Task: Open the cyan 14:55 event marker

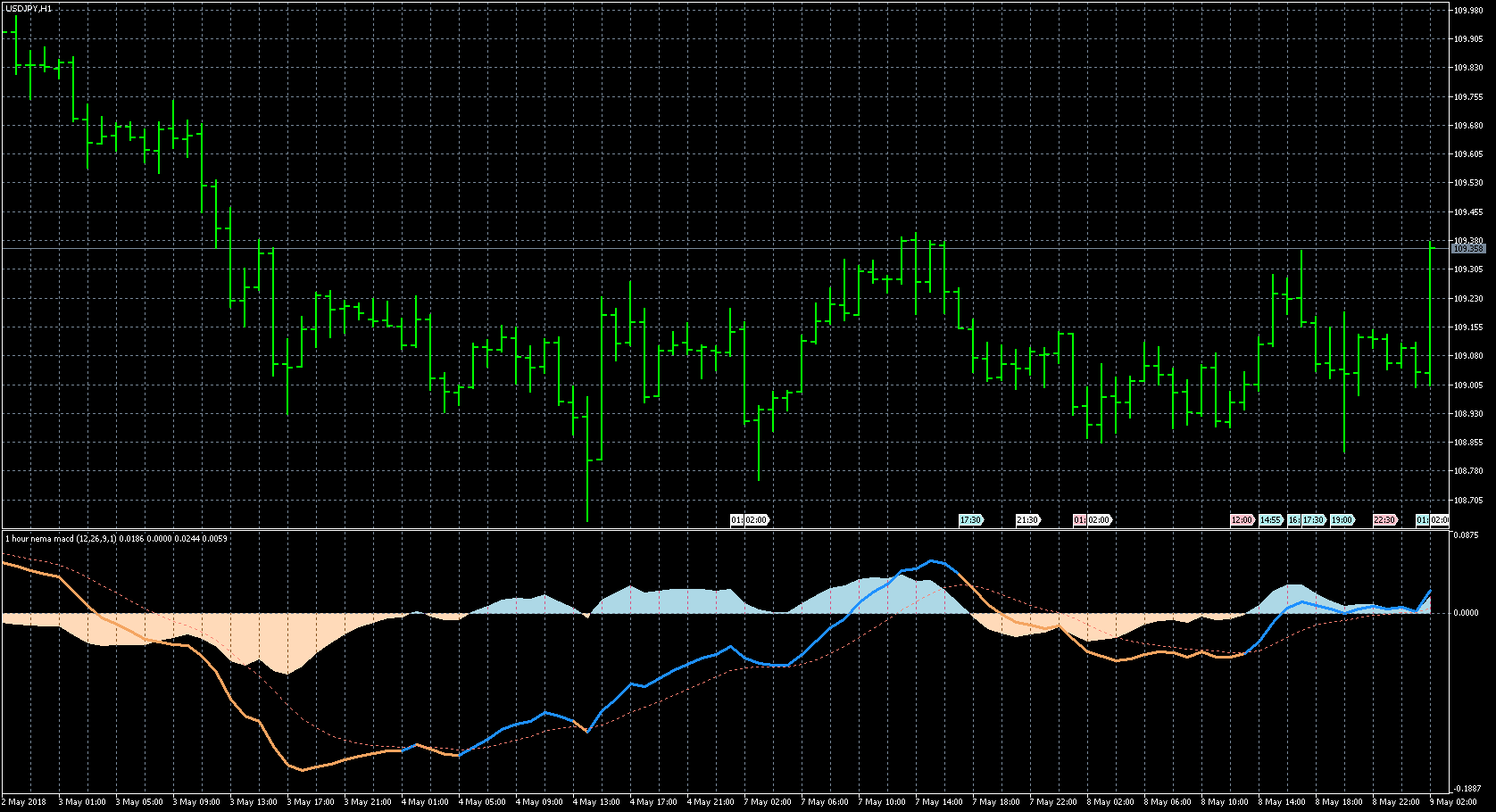Action: (x=1270, y=520)
